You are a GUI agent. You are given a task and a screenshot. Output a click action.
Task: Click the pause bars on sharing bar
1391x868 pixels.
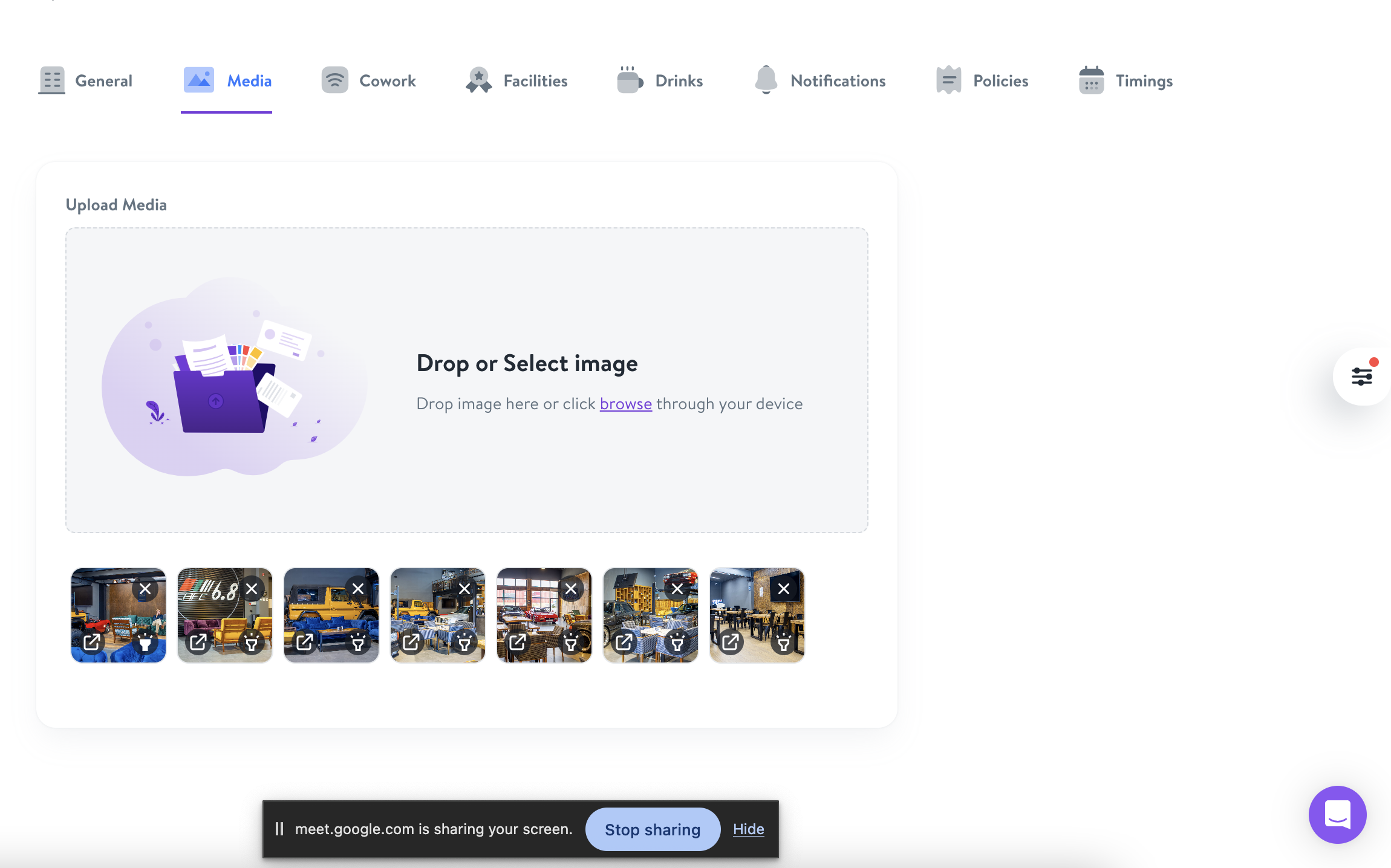tap(279, 829)
